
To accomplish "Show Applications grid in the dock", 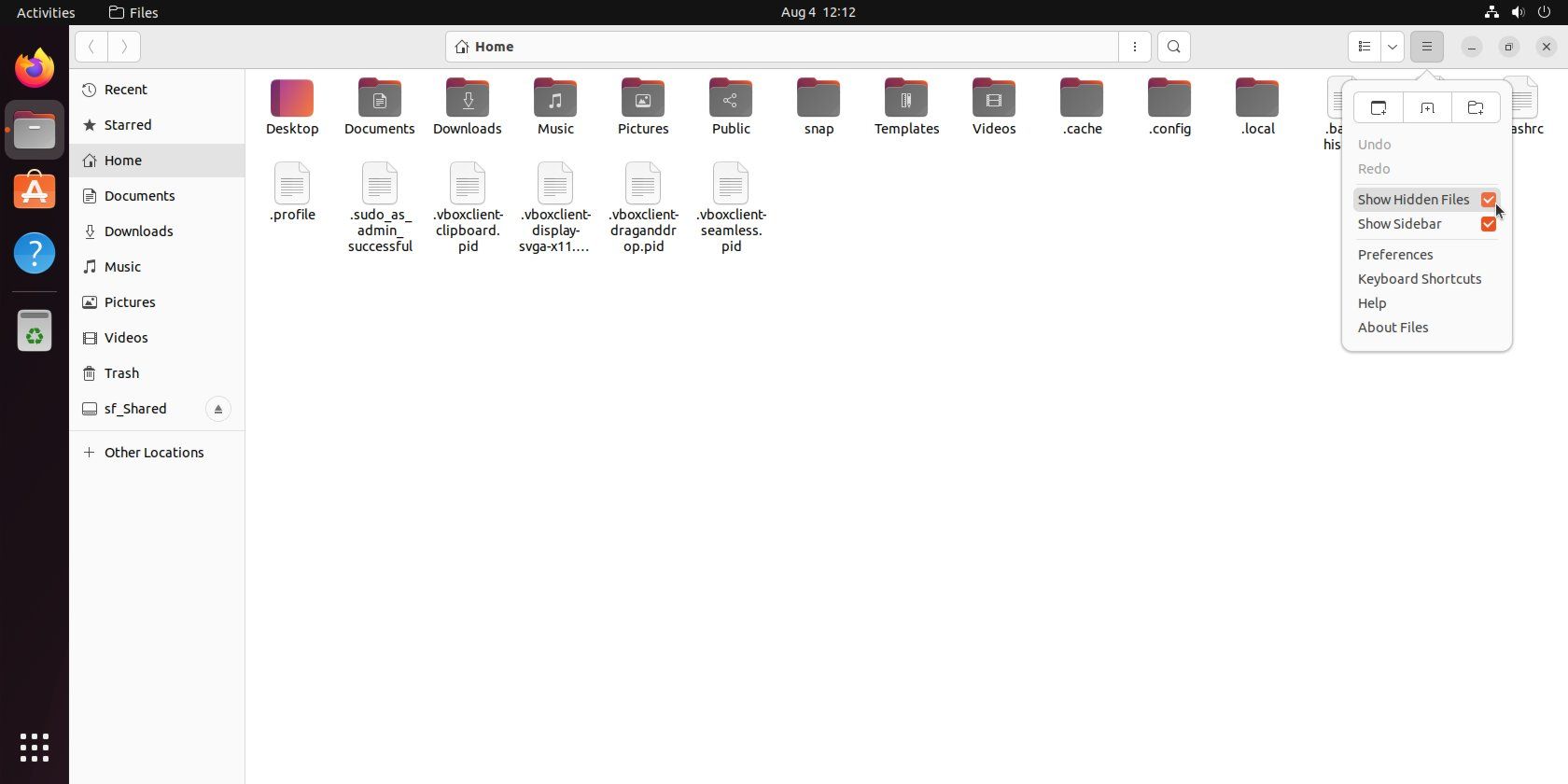I will coord(35,747).
